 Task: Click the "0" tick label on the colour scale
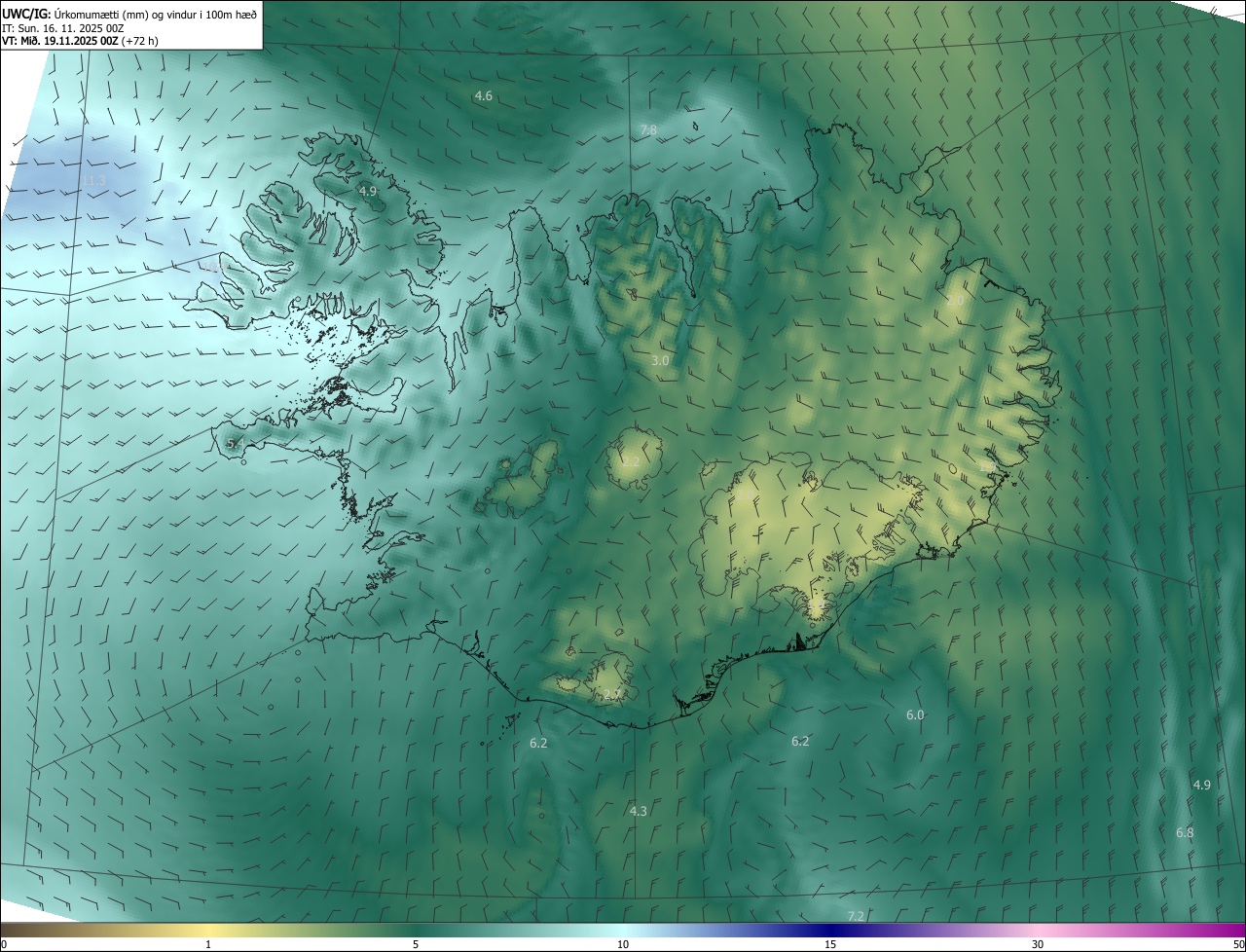[x=4, y=945]
